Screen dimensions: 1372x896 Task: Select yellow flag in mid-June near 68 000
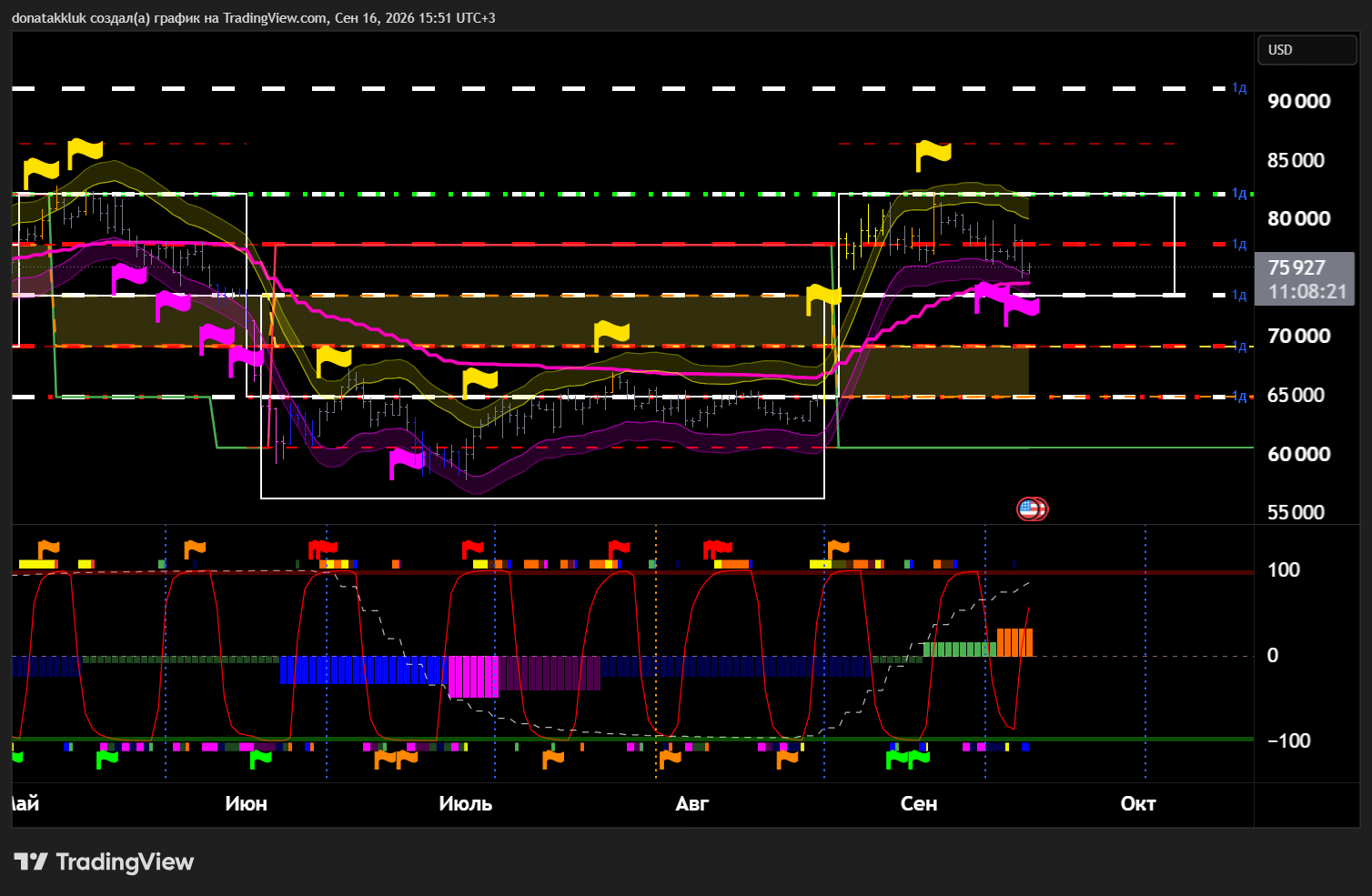333,361
